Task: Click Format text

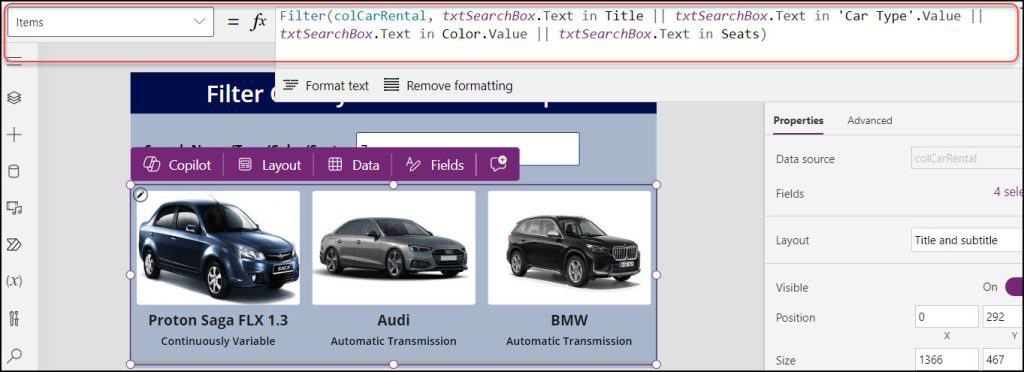Action: [326, 85]
